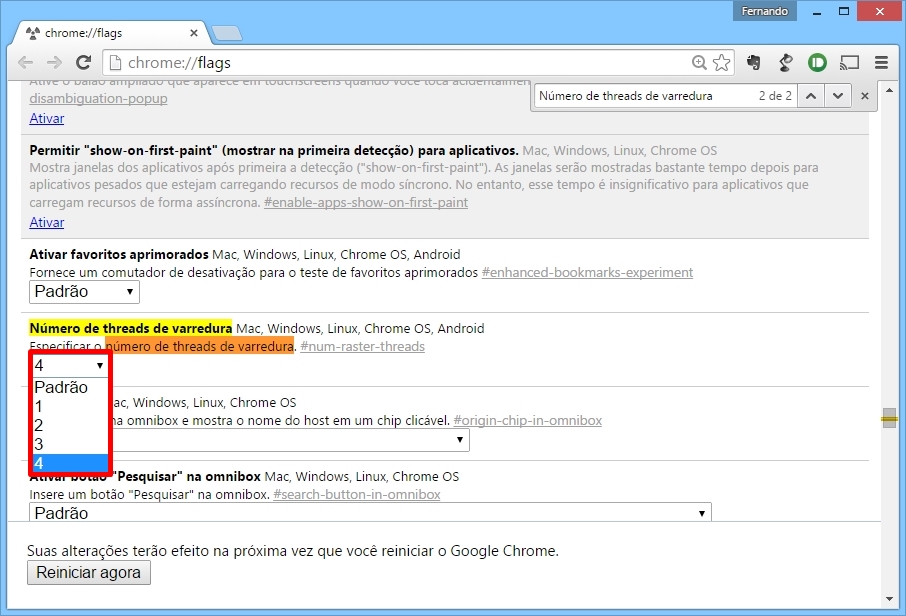
Task: Click the 'Número de threads de varredura' heading
Action: click(x=131, y=328)
